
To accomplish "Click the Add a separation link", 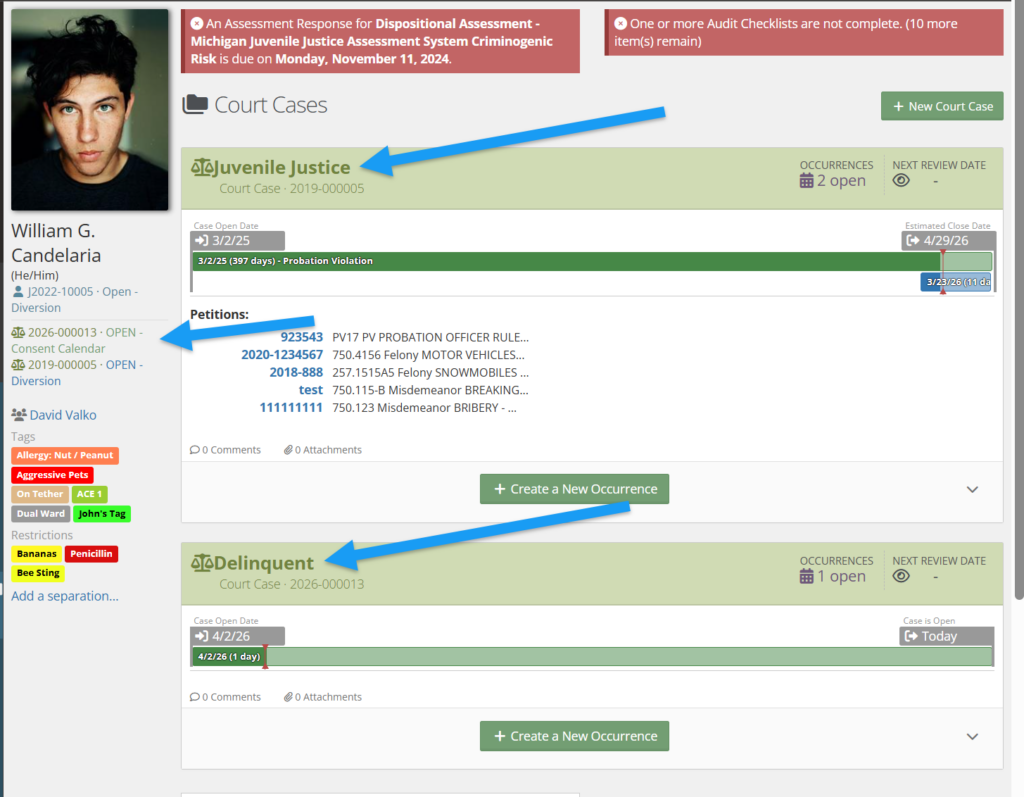I will [x=65, y=596].
